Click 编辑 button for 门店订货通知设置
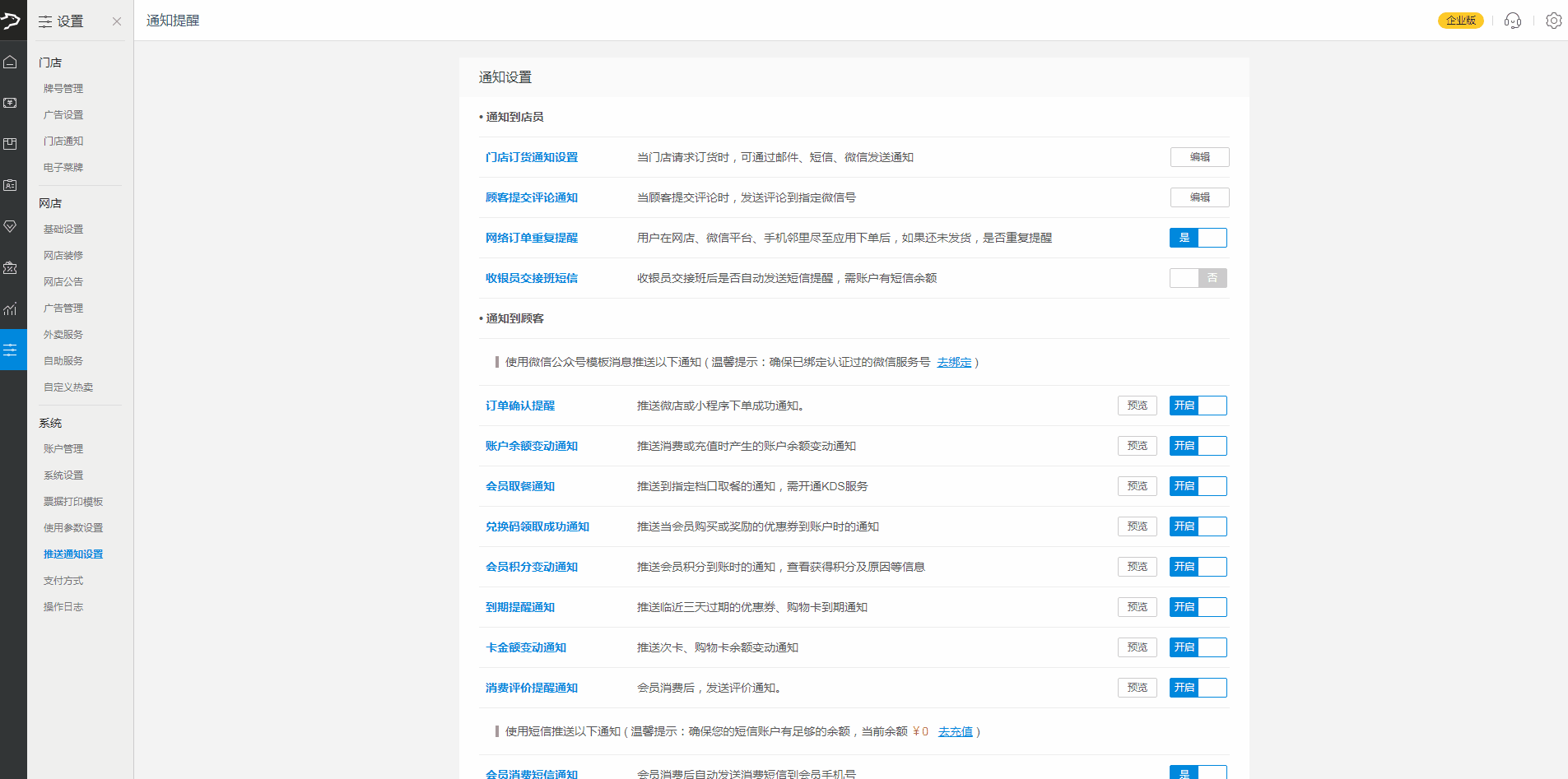This screenshot has height=779, width=1568. [x=1199, y=157]
